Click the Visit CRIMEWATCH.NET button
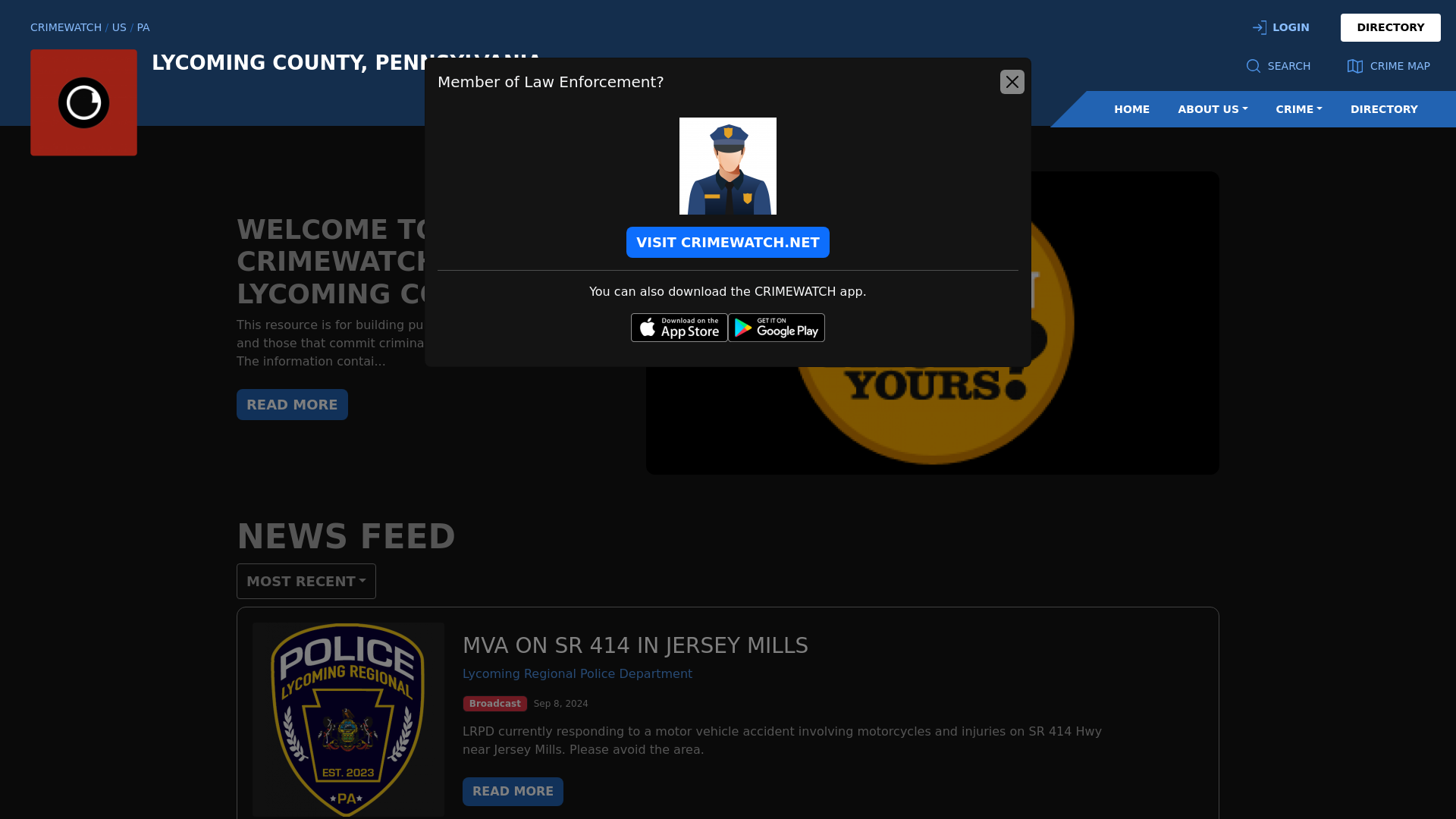Image resolution: width=1456 pixels, height=819 pixels. [x=727, y=243]
